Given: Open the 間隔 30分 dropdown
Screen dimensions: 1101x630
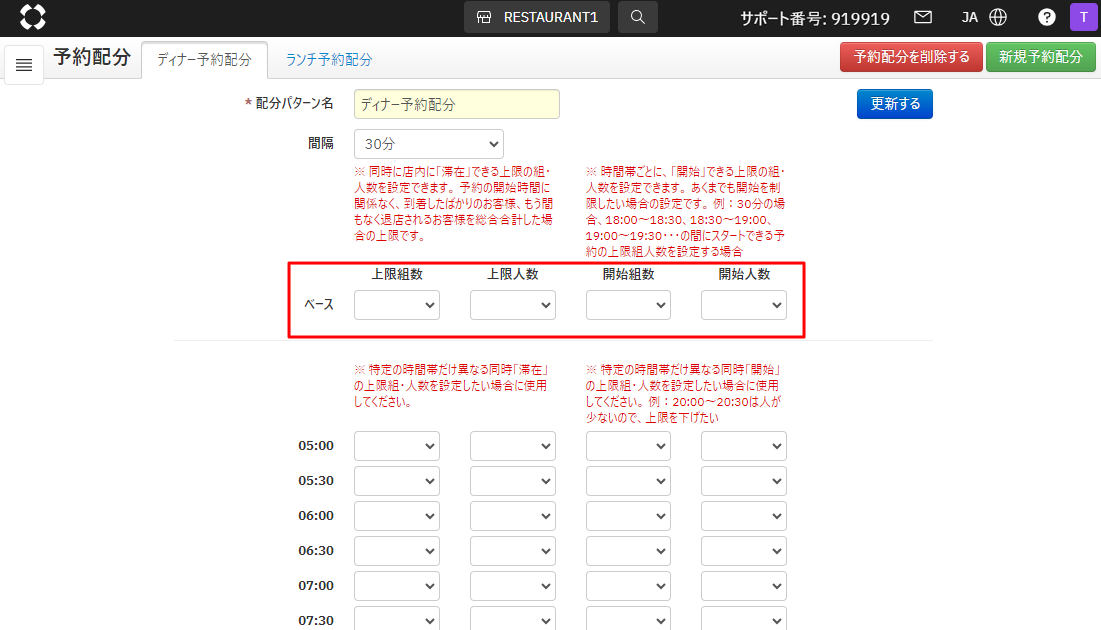Looking at the screenshot, I should pyautogui.click(x=429, y=144).
